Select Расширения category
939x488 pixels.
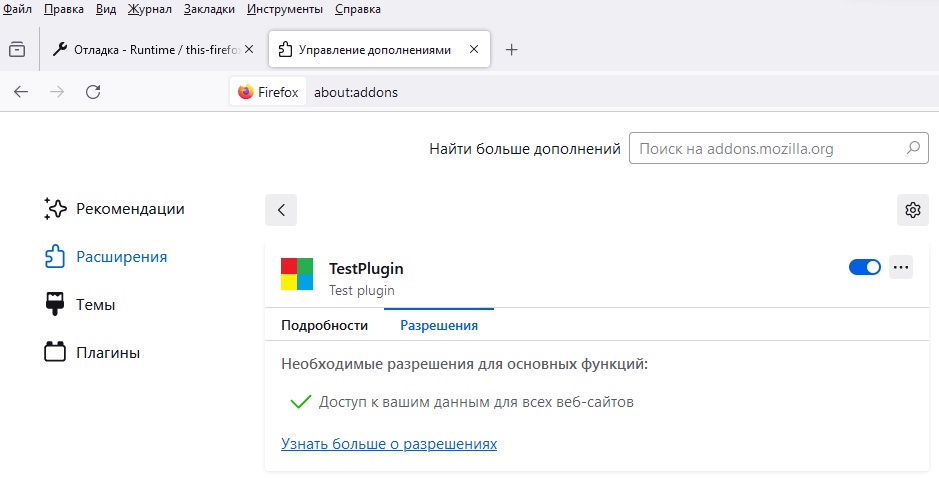click(x=106, y=256)
